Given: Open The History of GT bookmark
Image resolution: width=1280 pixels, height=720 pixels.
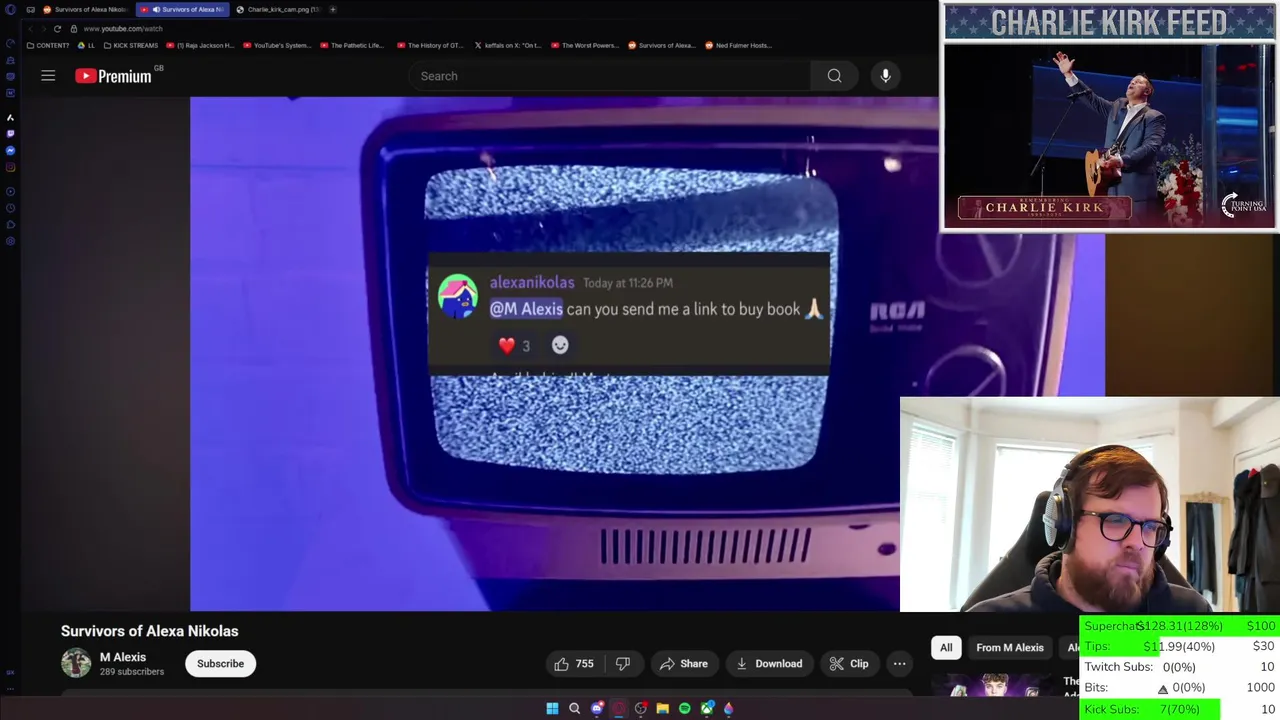Looking at the screenshot, I should (431, 45).
